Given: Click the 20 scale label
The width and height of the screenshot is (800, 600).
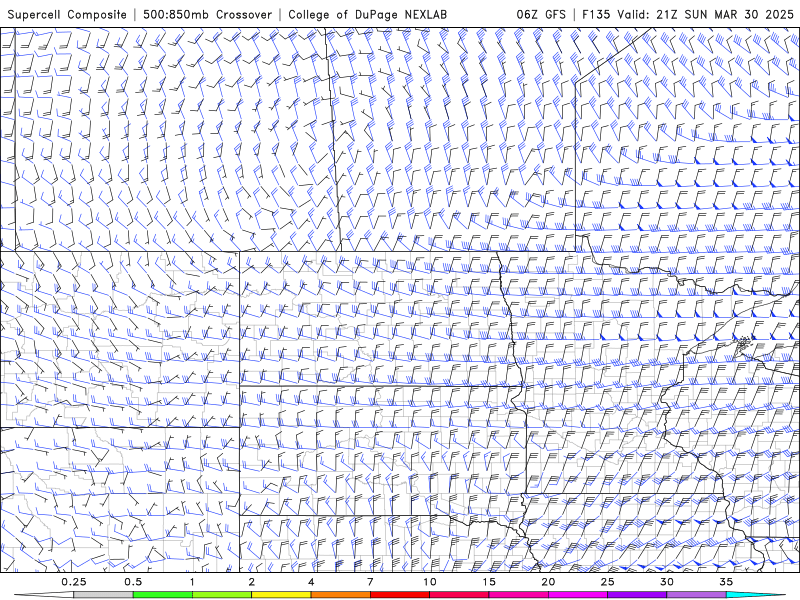Looking at the screenshot, I should [548, 582].
